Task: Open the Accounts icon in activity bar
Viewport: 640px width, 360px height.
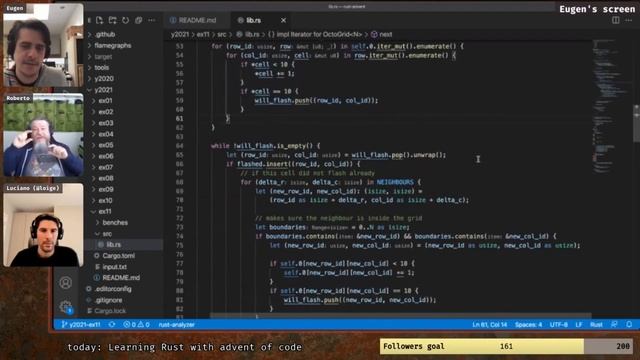Action: [65, 282]
